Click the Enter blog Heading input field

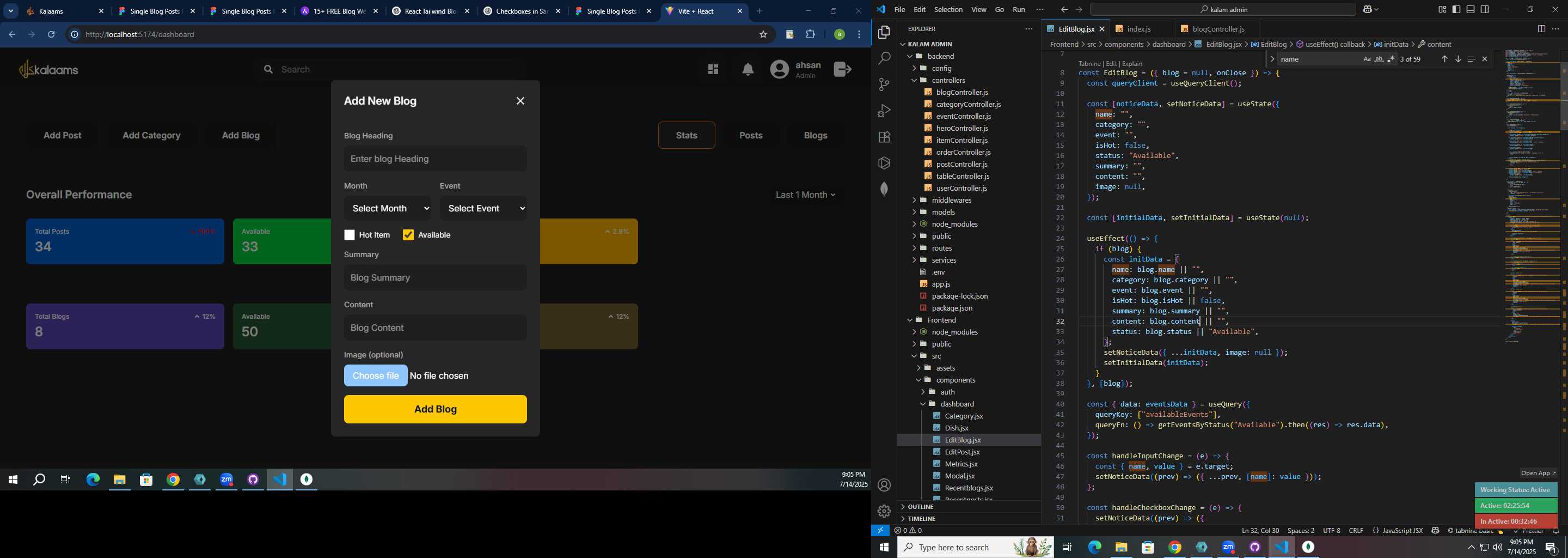[435, 159]
